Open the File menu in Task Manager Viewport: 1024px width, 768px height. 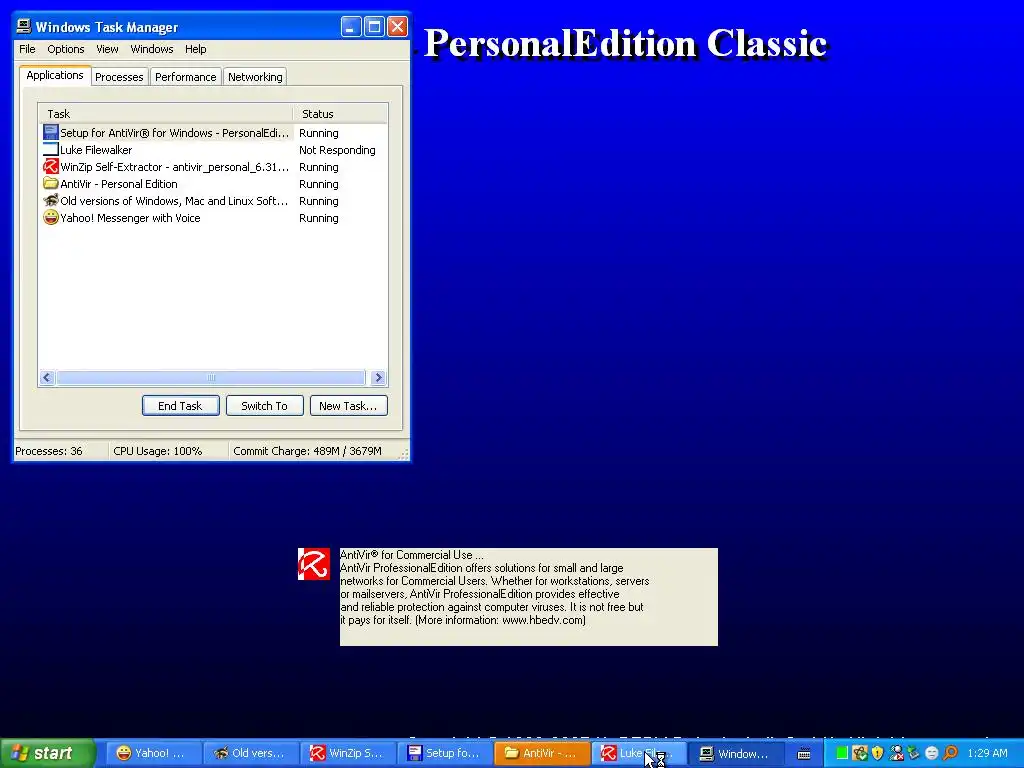pos(27,49)
